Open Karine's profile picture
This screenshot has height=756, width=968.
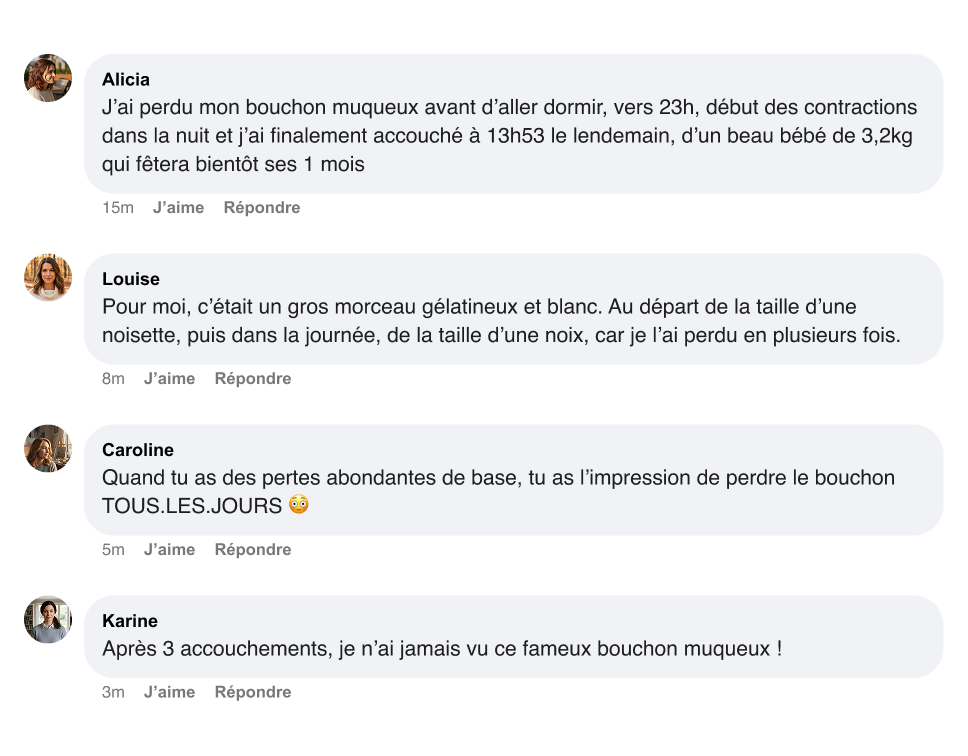pos(47,620)
